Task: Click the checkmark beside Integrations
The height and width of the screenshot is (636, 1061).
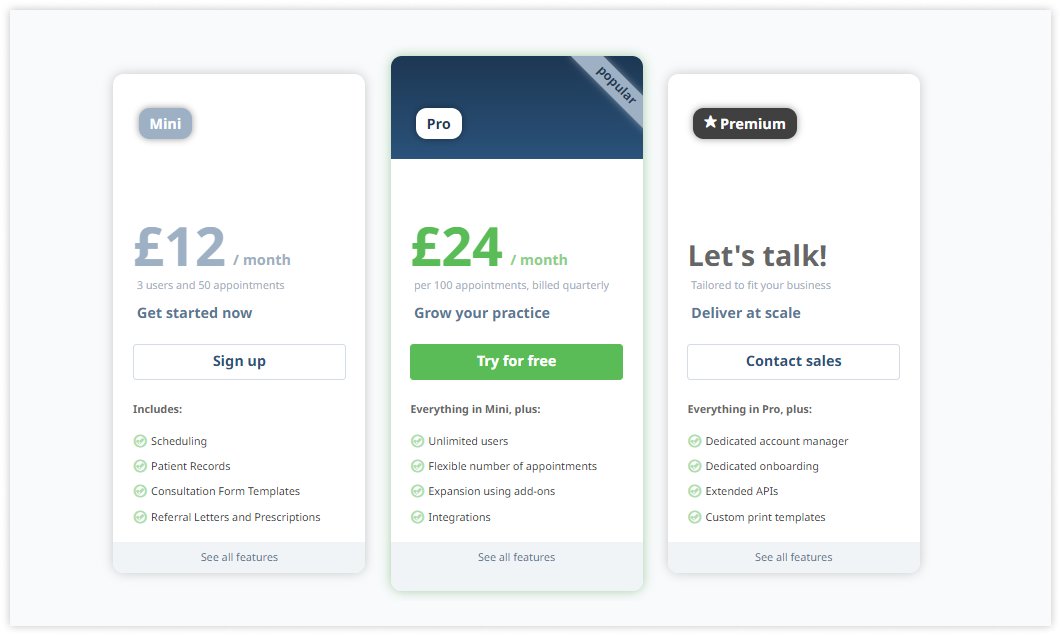Action: click(417, 517)
